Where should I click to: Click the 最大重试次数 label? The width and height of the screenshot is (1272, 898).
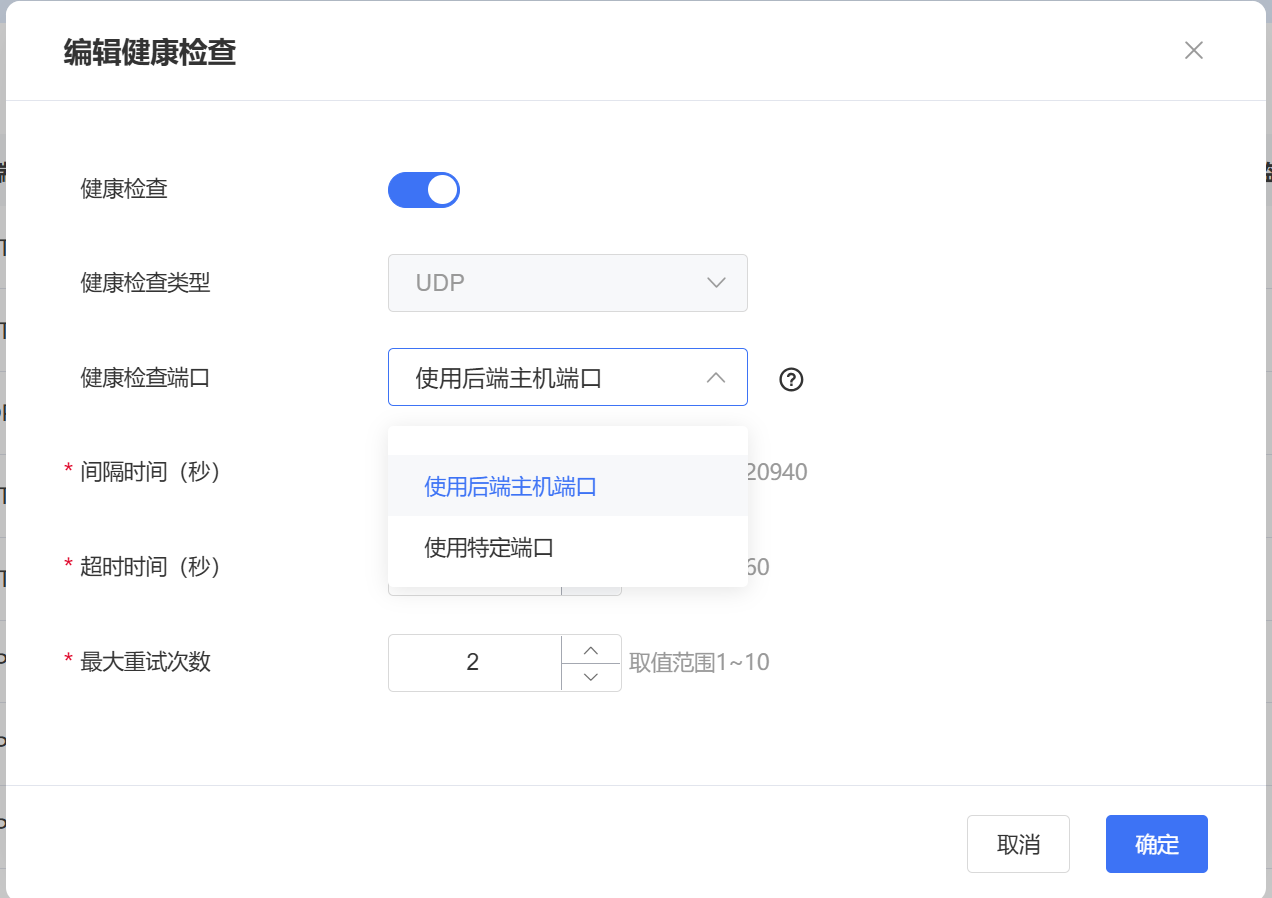point(145,661)
